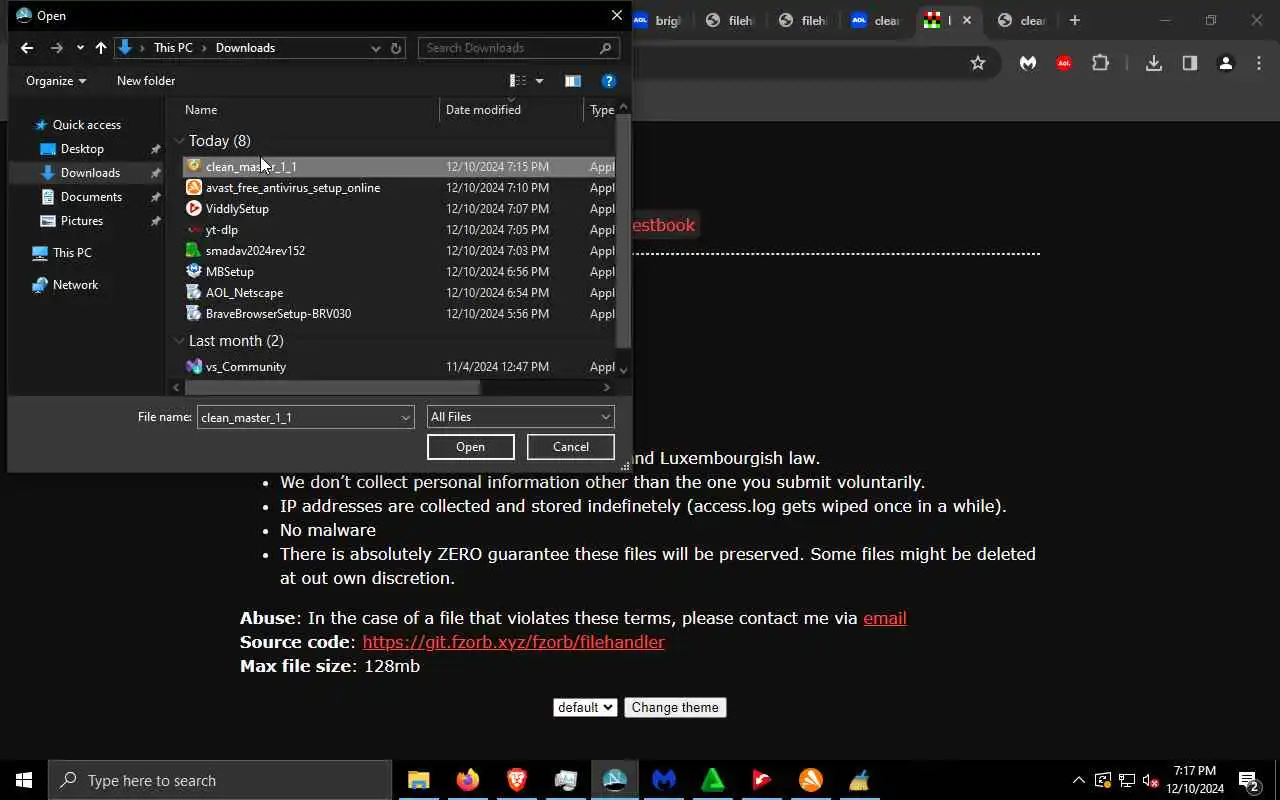Viewport: 1280px width, 800px height.
Task: Open AOL extension icon in Chrome
Action: pos(1064,63)
